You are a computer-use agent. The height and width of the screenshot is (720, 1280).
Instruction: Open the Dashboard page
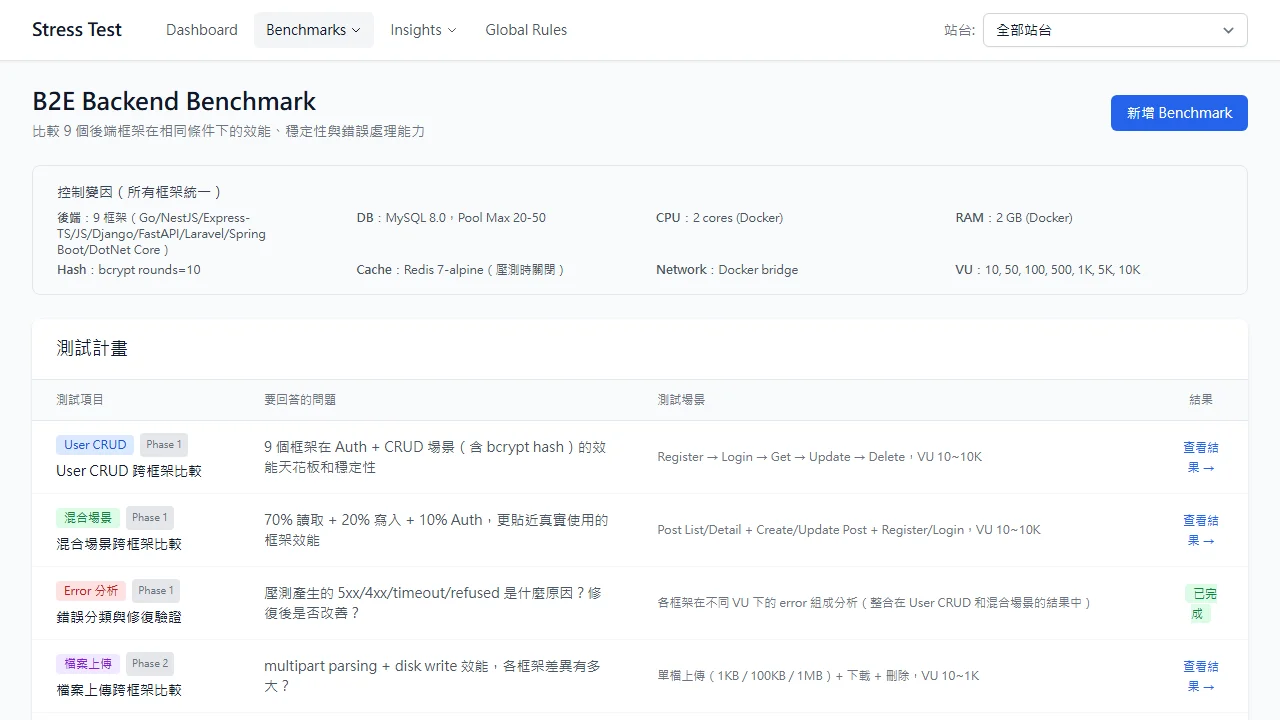click(202, 30)
